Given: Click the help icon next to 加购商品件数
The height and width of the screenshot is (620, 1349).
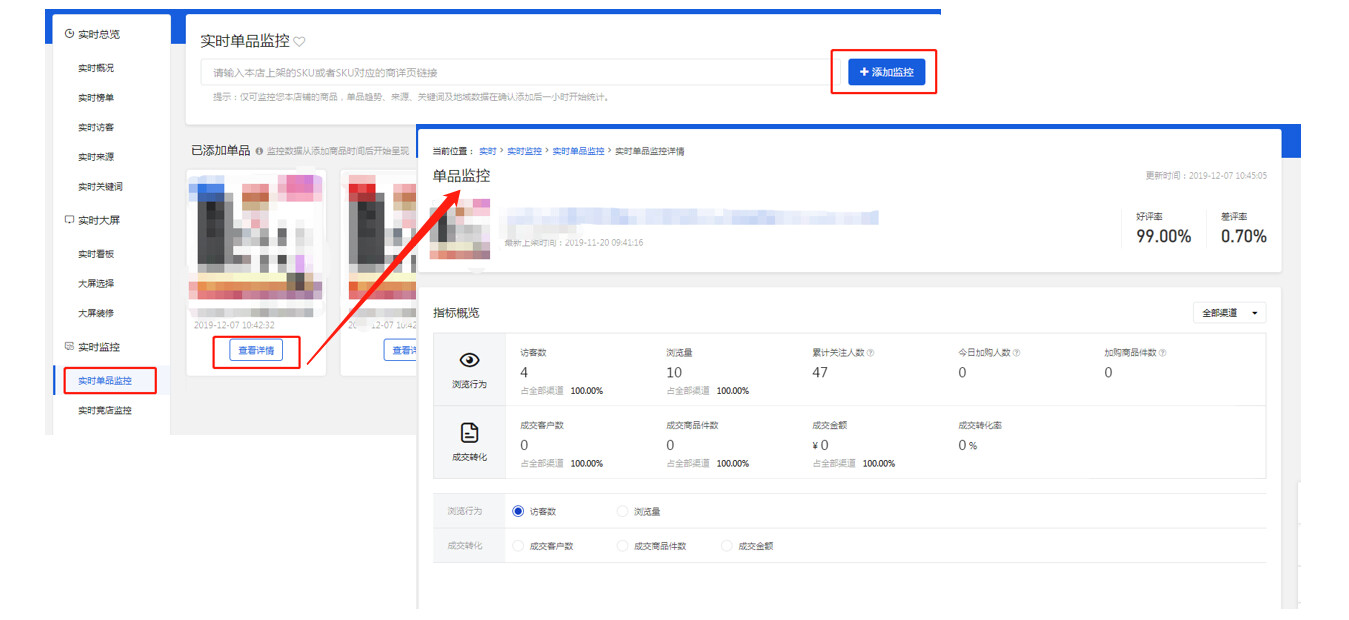Looking at the screenshot, I should 1162,353.
